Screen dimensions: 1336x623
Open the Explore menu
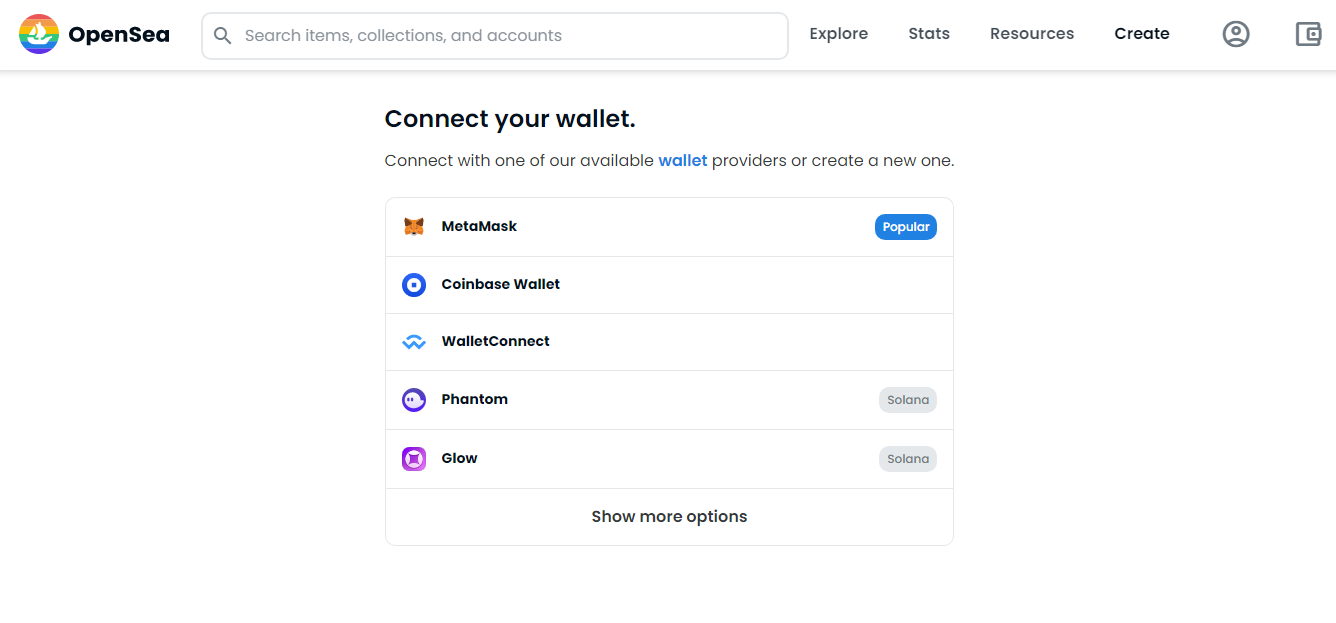click(838, 34)
